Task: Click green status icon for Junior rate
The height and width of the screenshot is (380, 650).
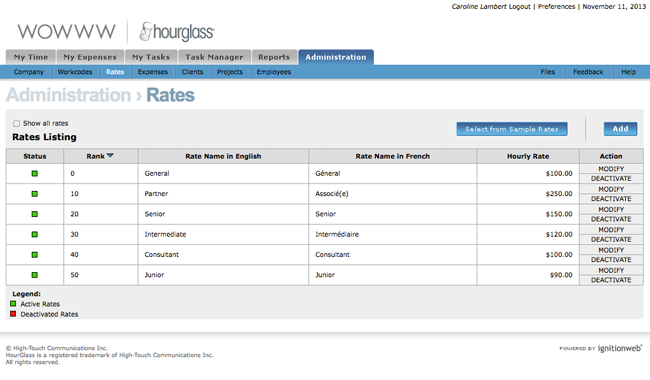Action: tap(35, 275)
